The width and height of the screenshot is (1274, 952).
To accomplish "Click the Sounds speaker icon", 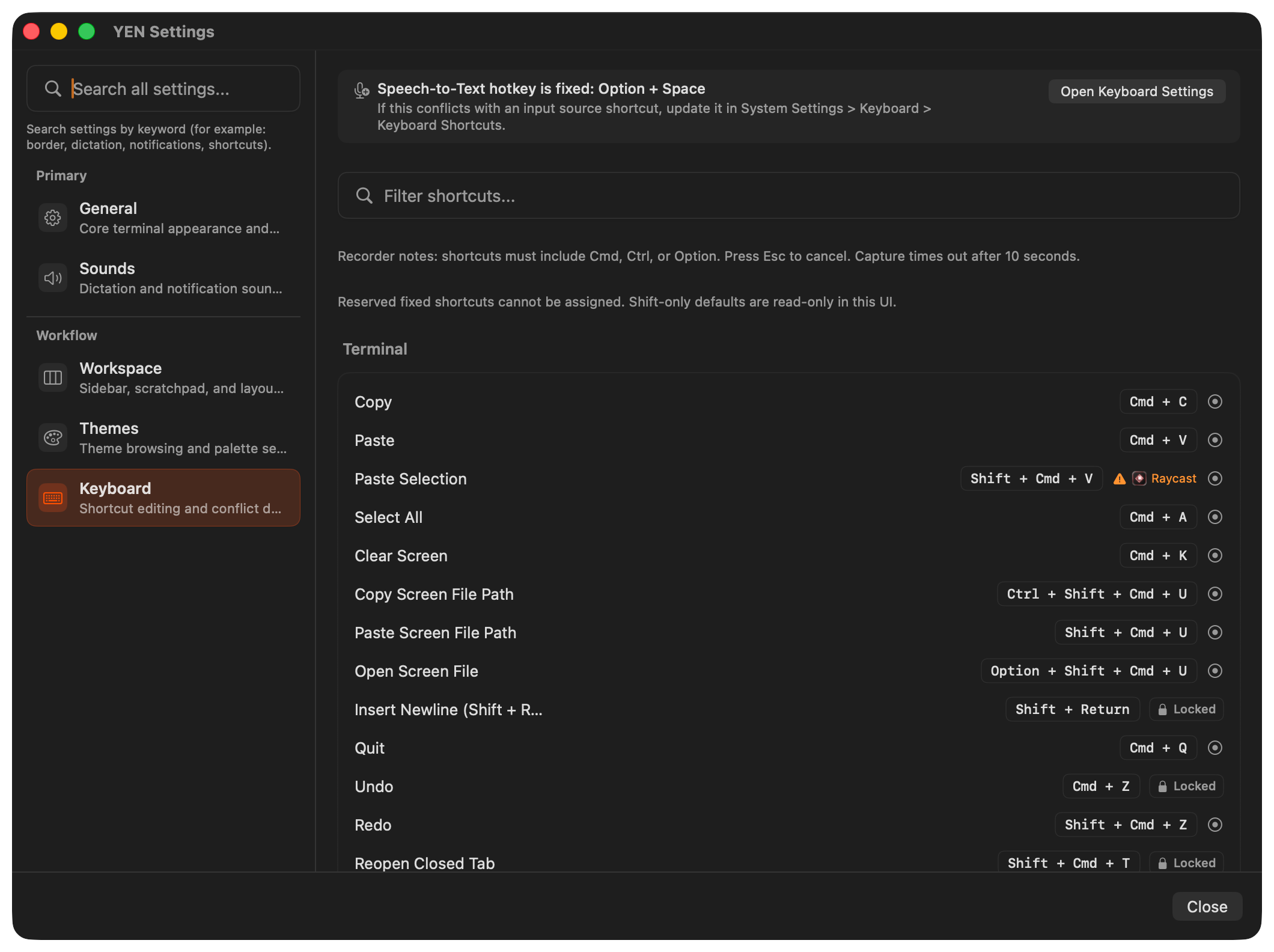I will (53, 278).
